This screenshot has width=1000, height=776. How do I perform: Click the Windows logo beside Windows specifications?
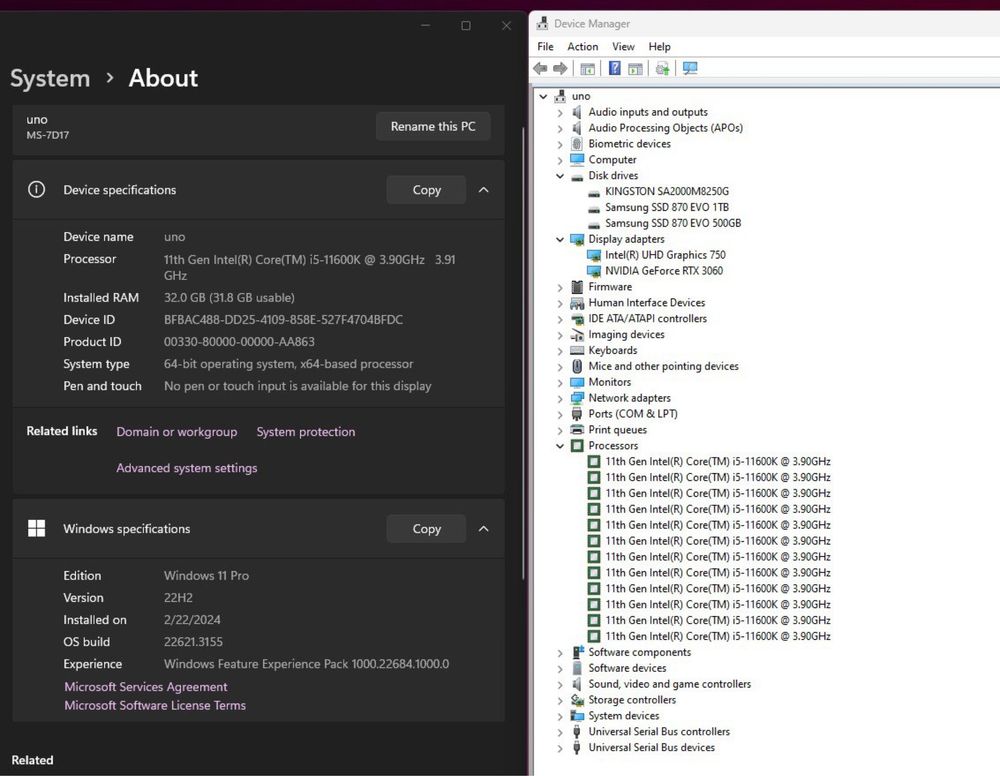pyautogui.click(x=36, y=529)
